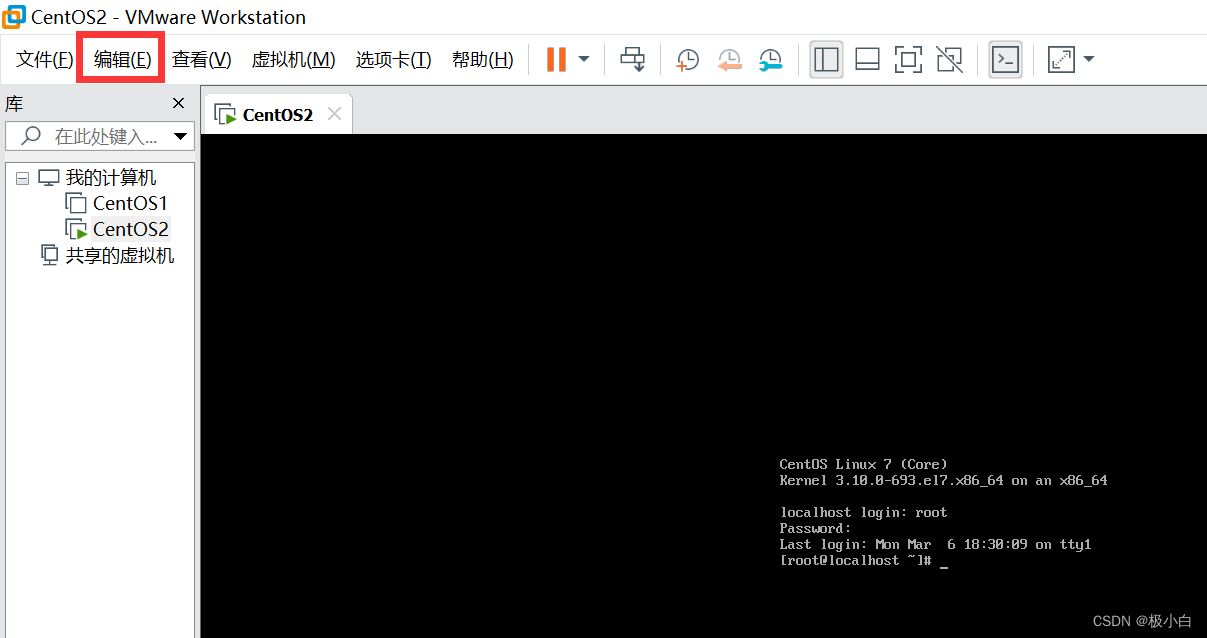Open the stretch display dropdown arrow
This screenshot has width=1207, height=638.
tap(1089, 60)
